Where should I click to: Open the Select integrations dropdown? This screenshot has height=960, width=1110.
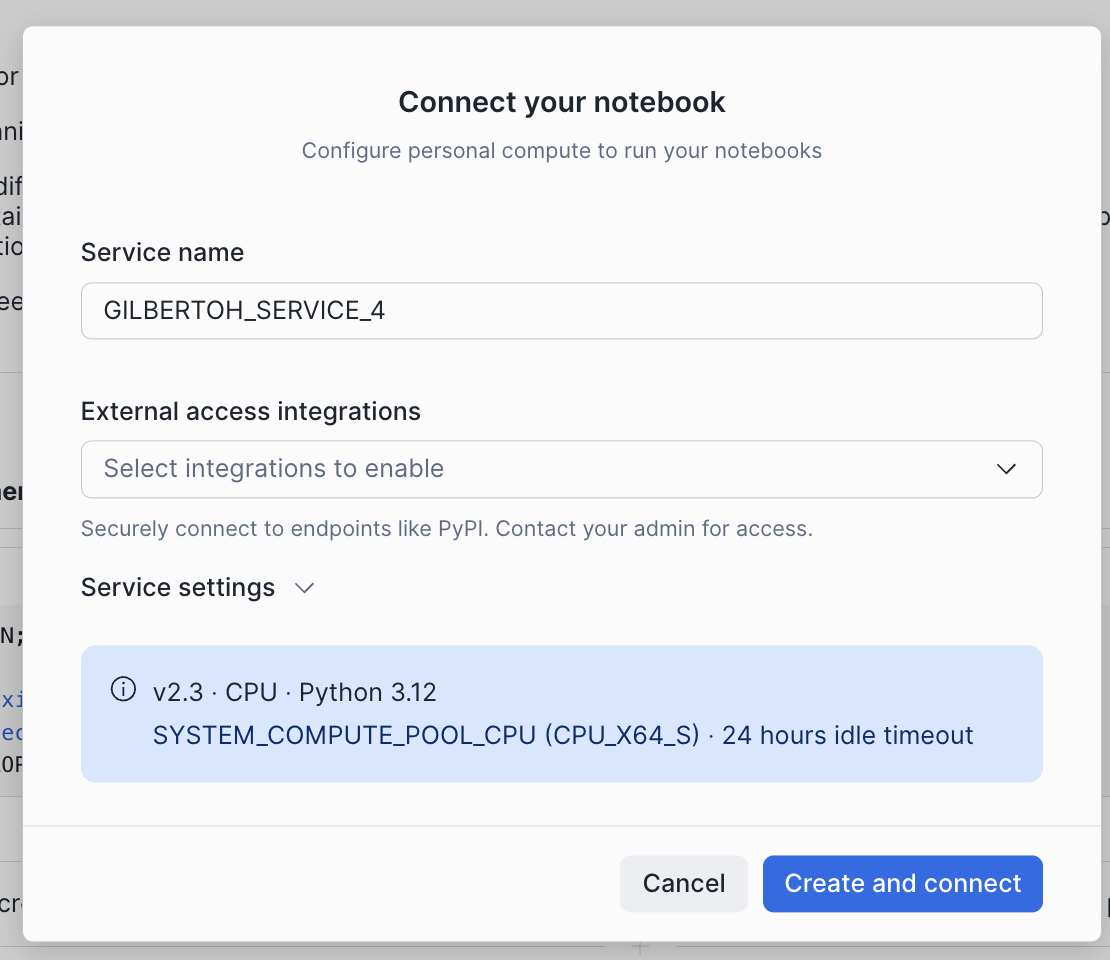coord(561,469)
